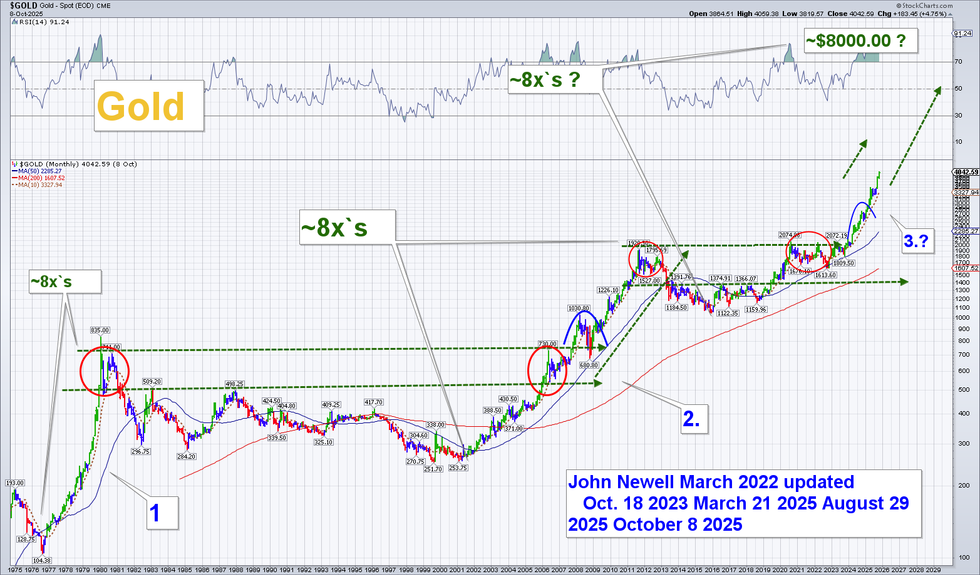Click the $GOLD ticker title
Image resolution: width=980 pixels, height=575 pixels.
pyautogui.click(x=25, y=6)
